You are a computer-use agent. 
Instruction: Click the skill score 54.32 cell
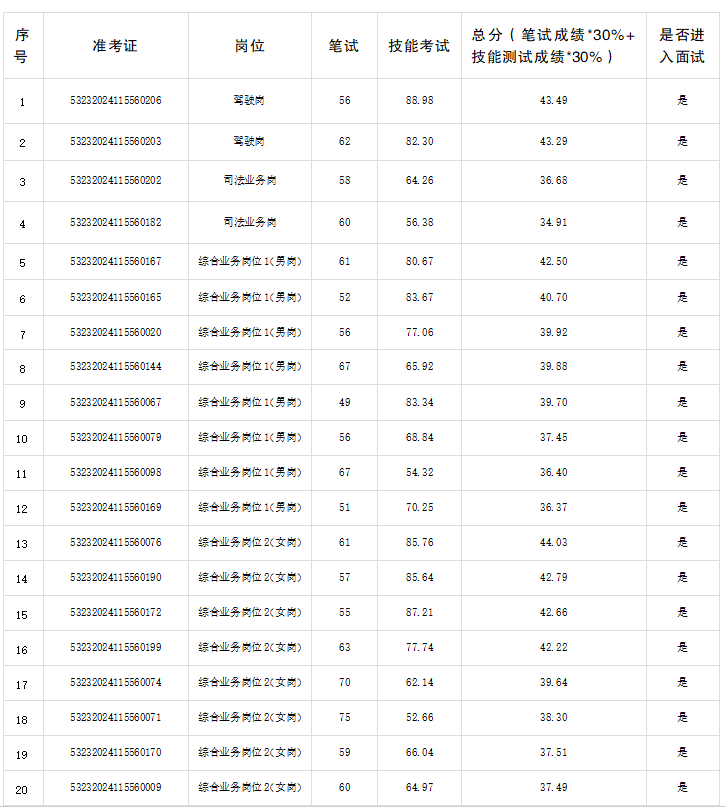tap(419, 473)
